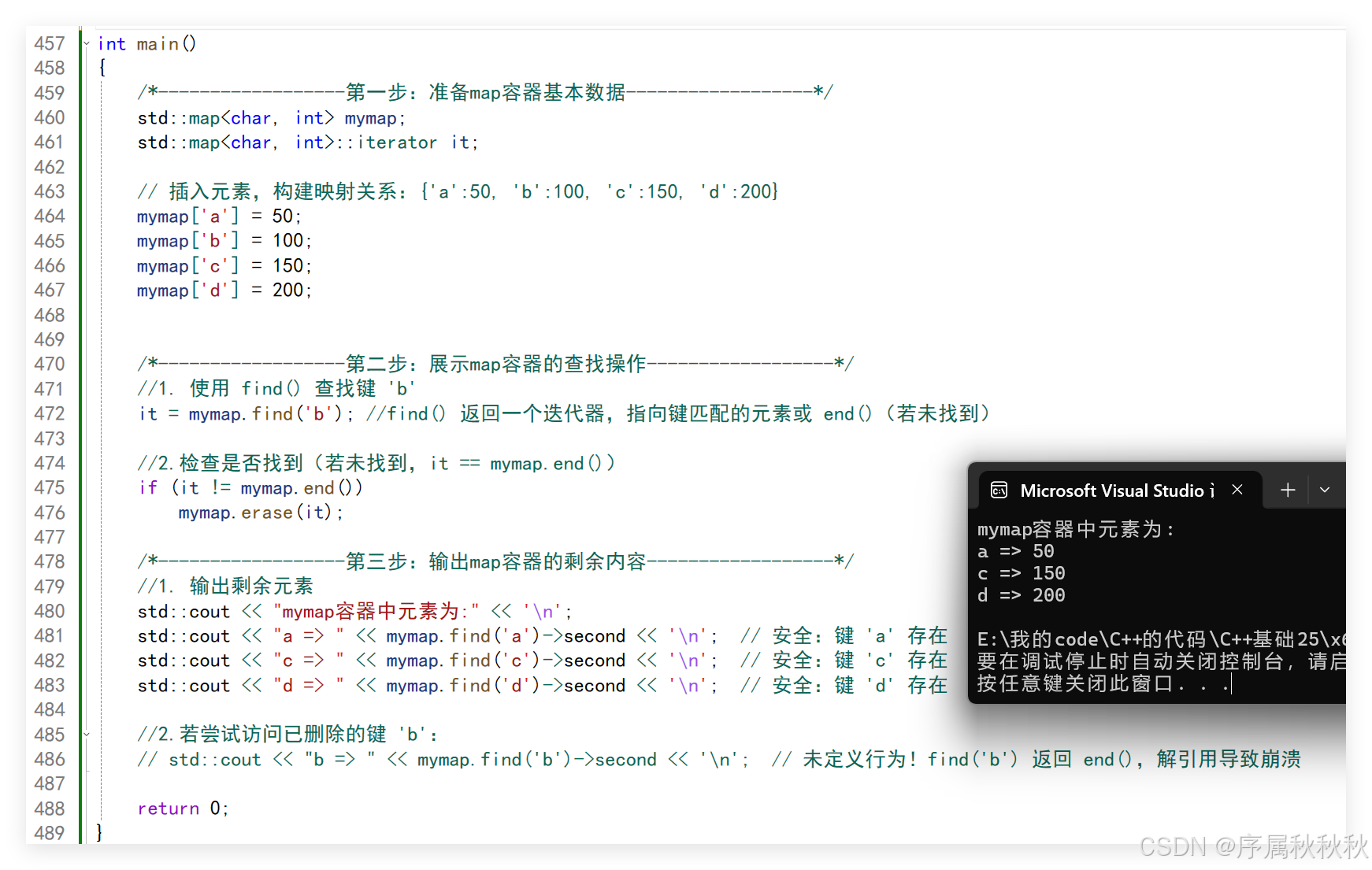Collapse the main function fold at line 457

[87, 43]
